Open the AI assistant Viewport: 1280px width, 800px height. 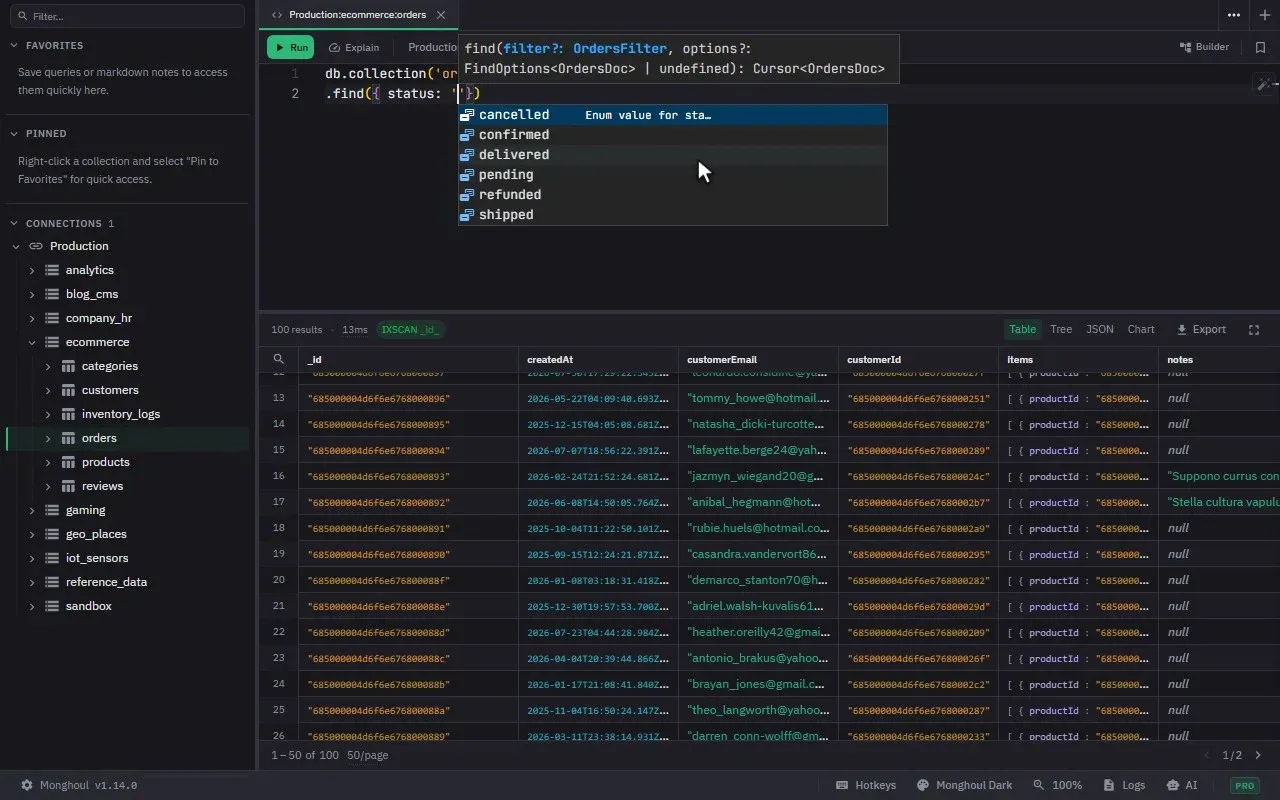(1182, 785)
